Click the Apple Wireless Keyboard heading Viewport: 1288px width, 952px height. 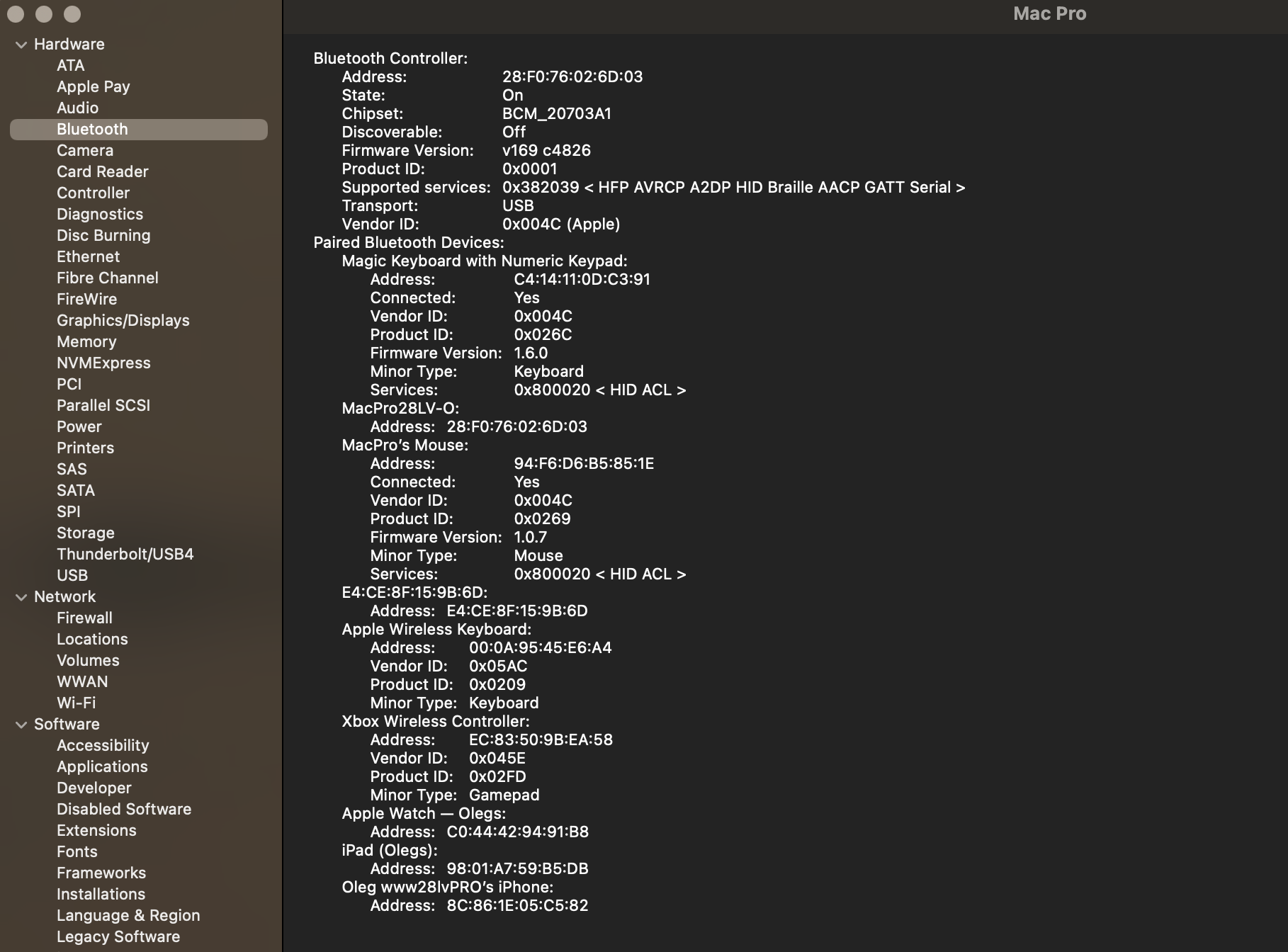[436, 629]
